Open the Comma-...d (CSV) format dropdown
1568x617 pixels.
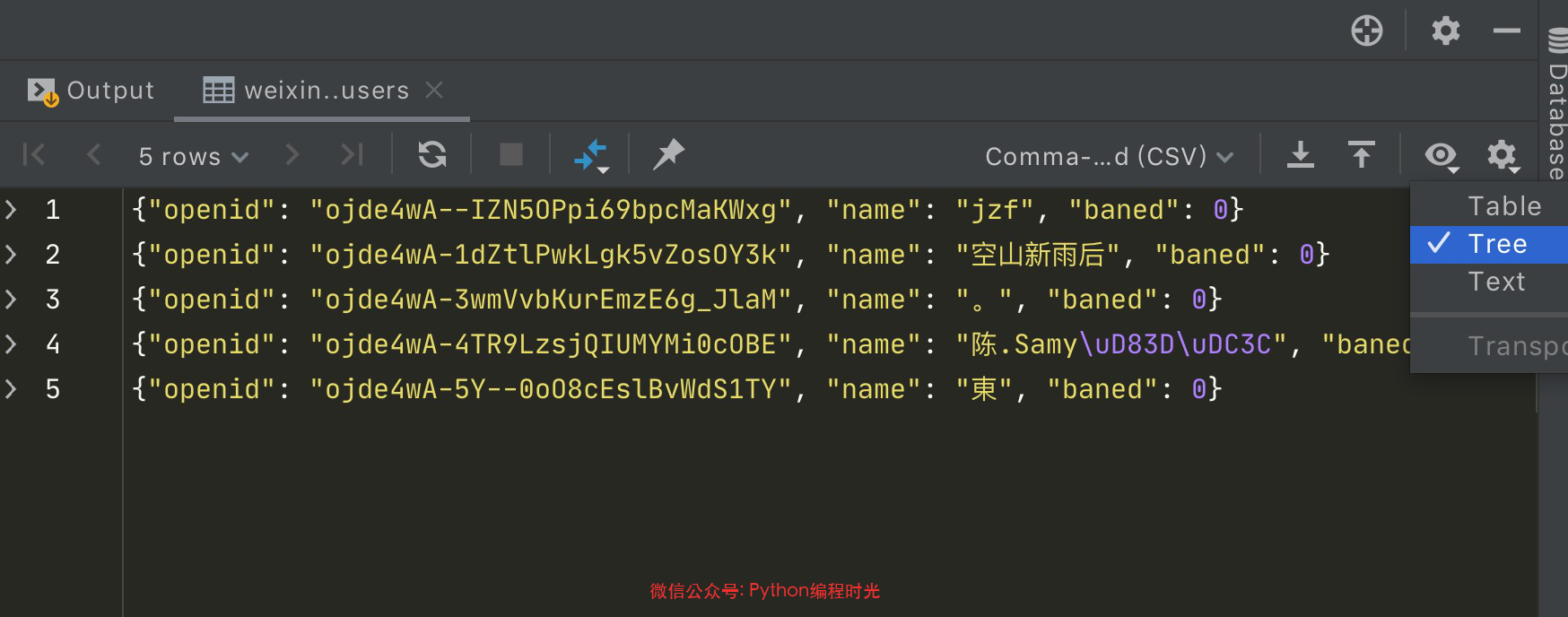pyautogui.click(x=1109, y=156)
